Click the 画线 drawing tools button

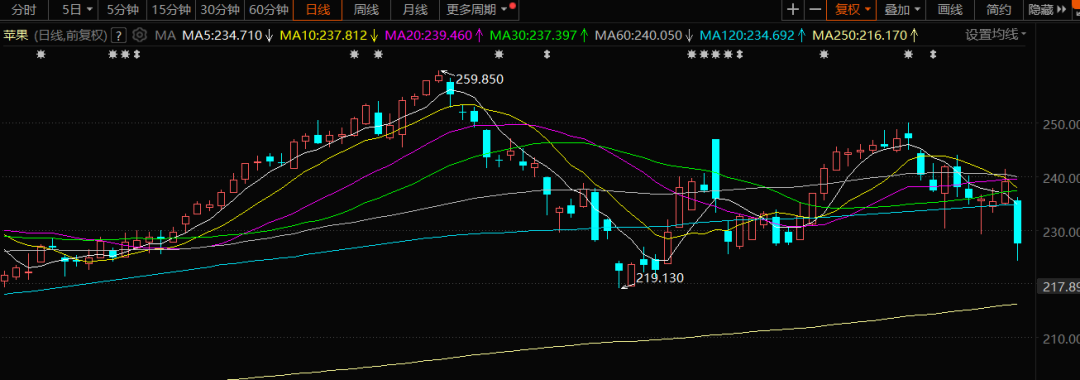coord(950,10)
